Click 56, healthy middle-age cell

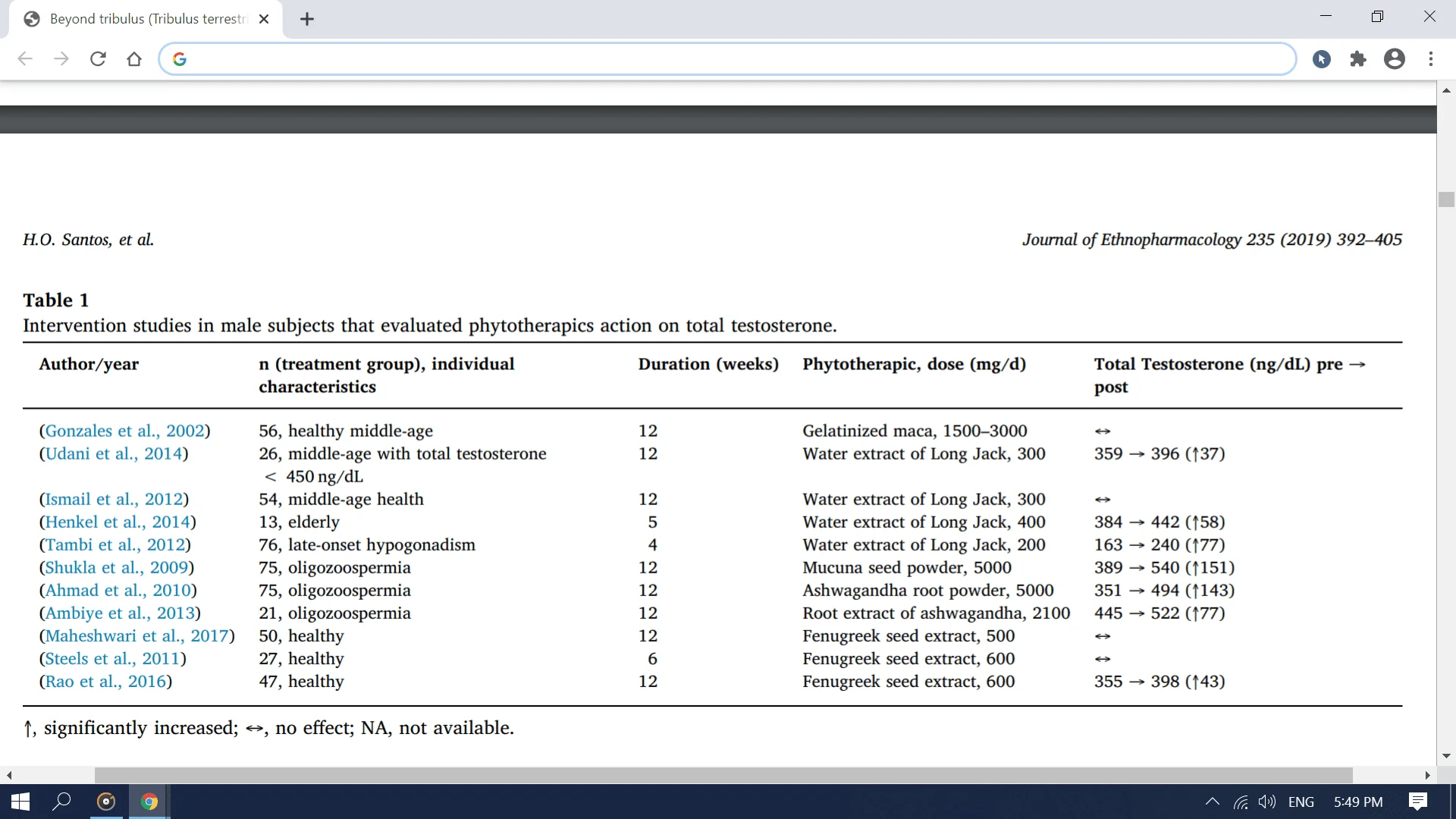click(x=346, y=431)
